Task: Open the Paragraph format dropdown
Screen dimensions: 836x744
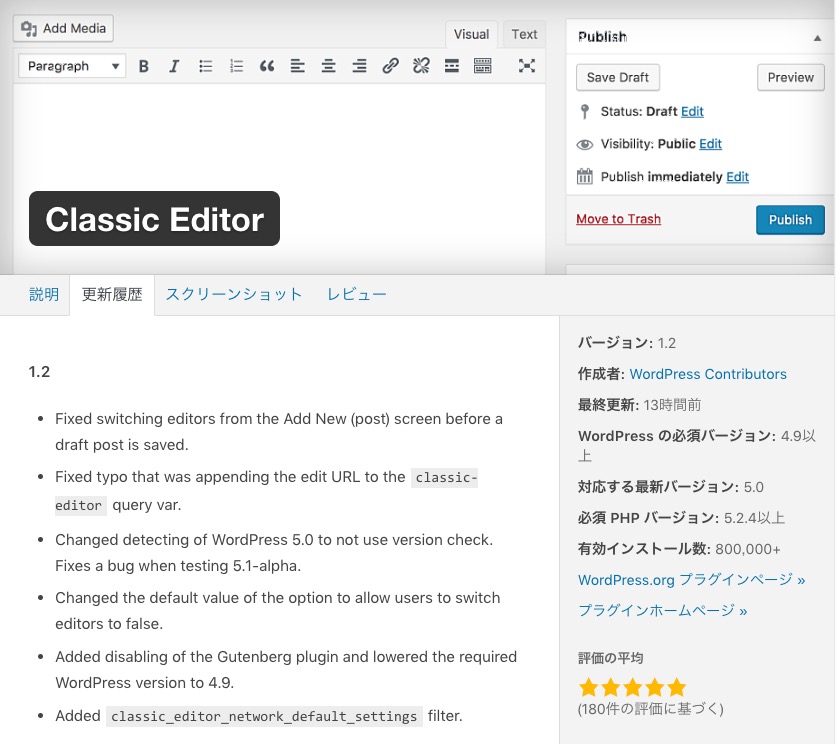Action: click(x=73, y=66)
